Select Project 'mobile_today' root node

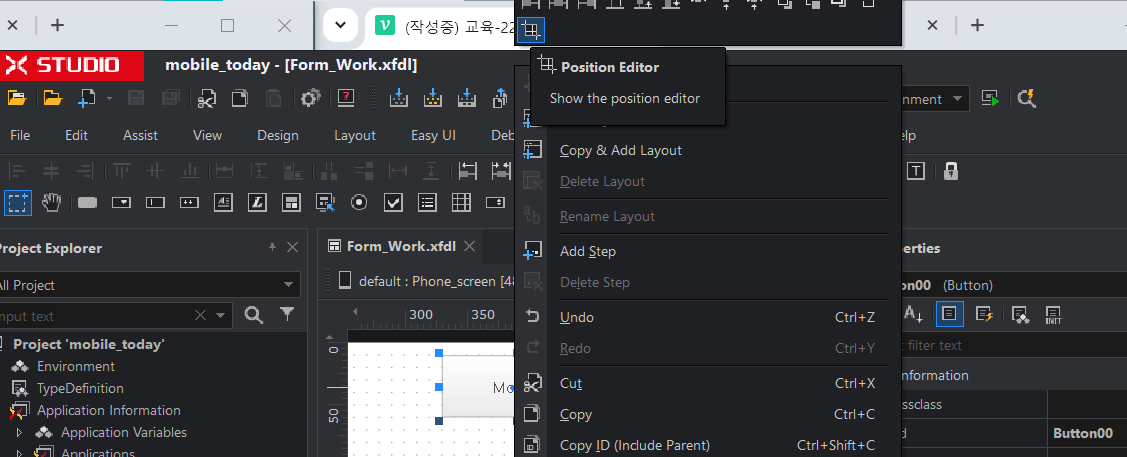[x=88, y=344]
